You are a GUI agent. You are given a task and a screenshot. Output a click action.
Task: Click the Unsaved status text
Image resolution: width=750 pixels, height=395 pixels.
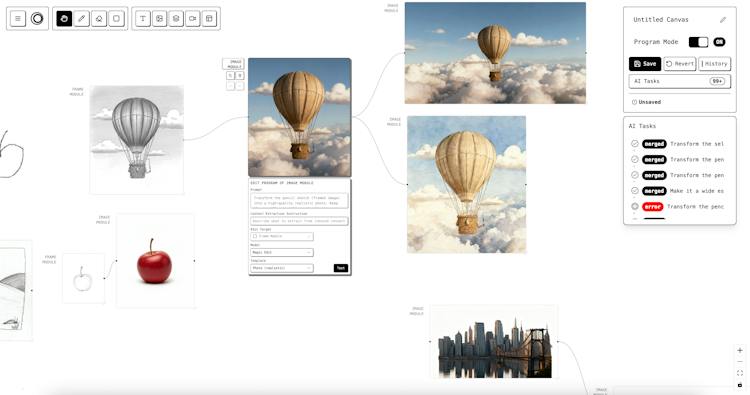click(x=649, y=102)
